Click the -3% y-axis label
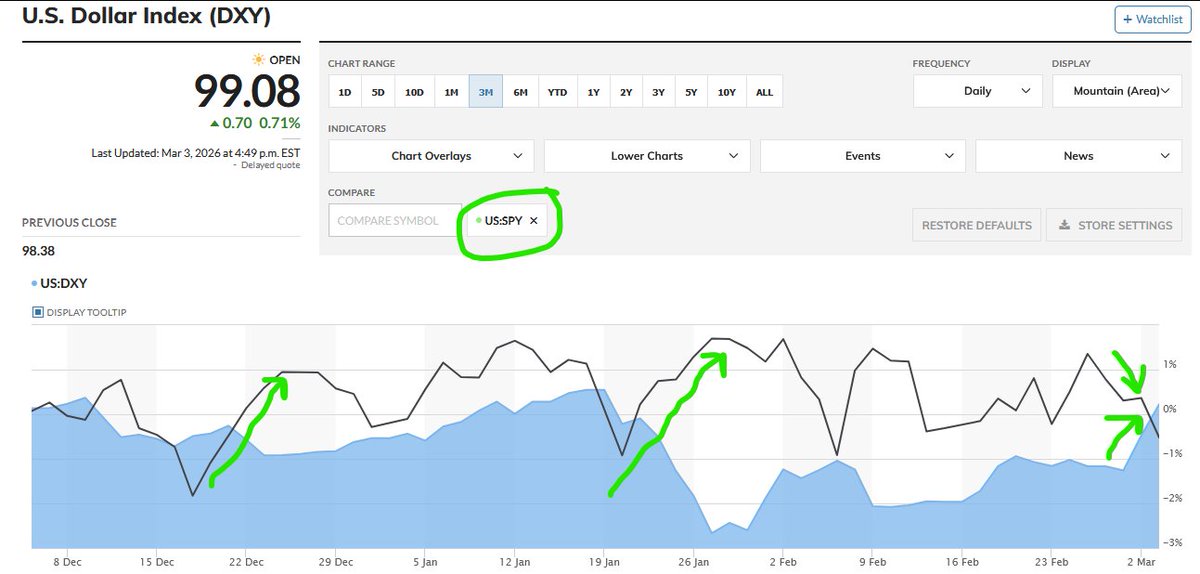1200x574 pixels. [1174, 542]
